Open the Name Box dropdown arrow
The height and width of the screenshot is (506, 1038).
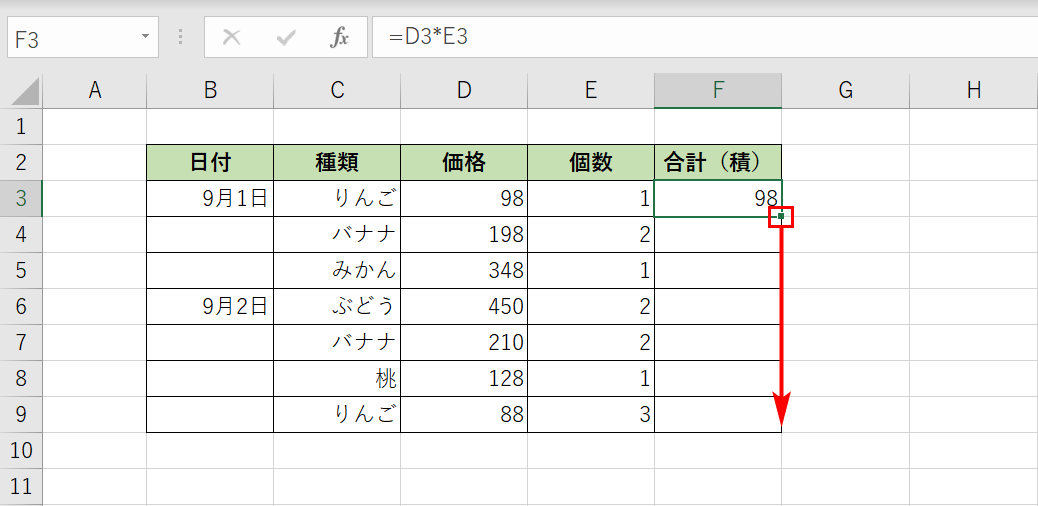tap(146, 37)
